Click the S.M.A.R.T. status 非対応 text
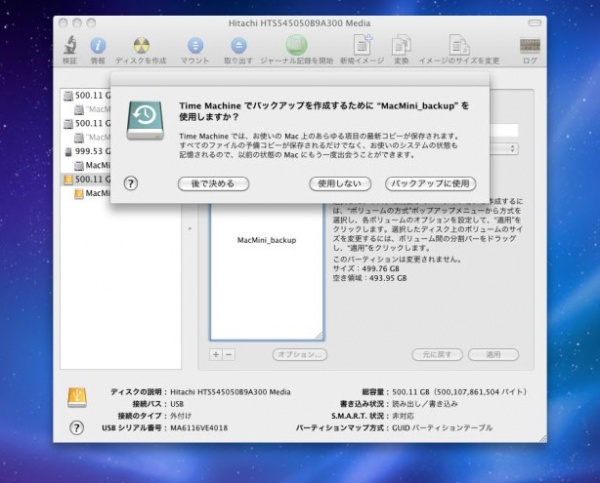 pyautogui.click(x=403, y=416)
